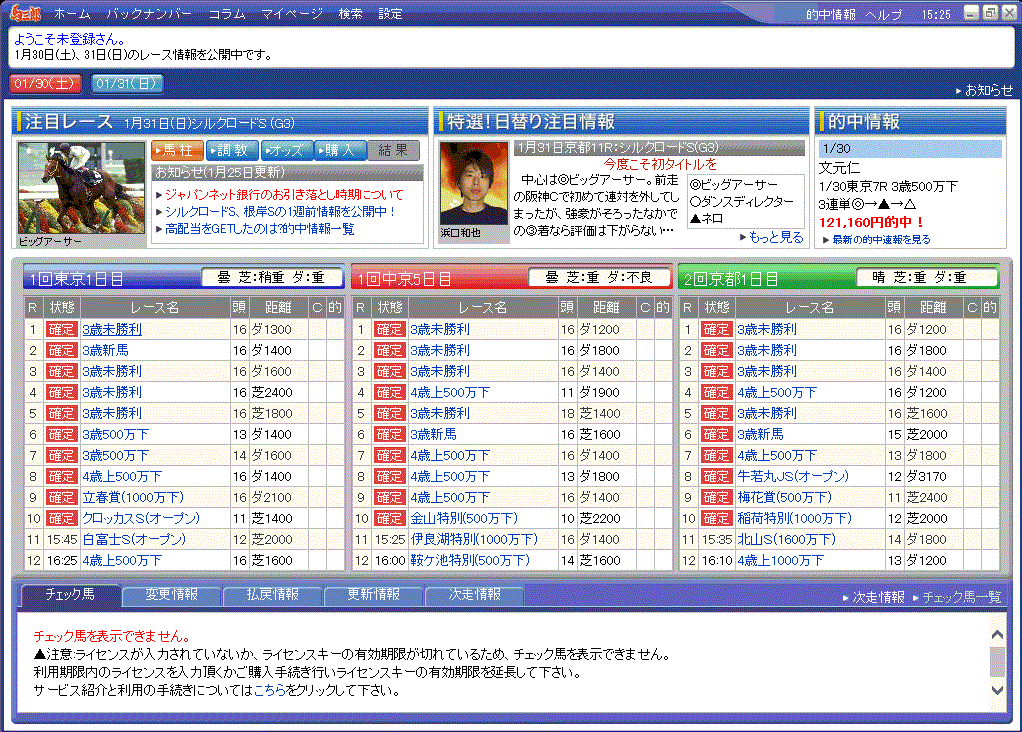Image resolution: width=1022 pixels, height=732 pixels.
Task: Switch to the 01/31(日) date toggle
Action: (127, 84)
